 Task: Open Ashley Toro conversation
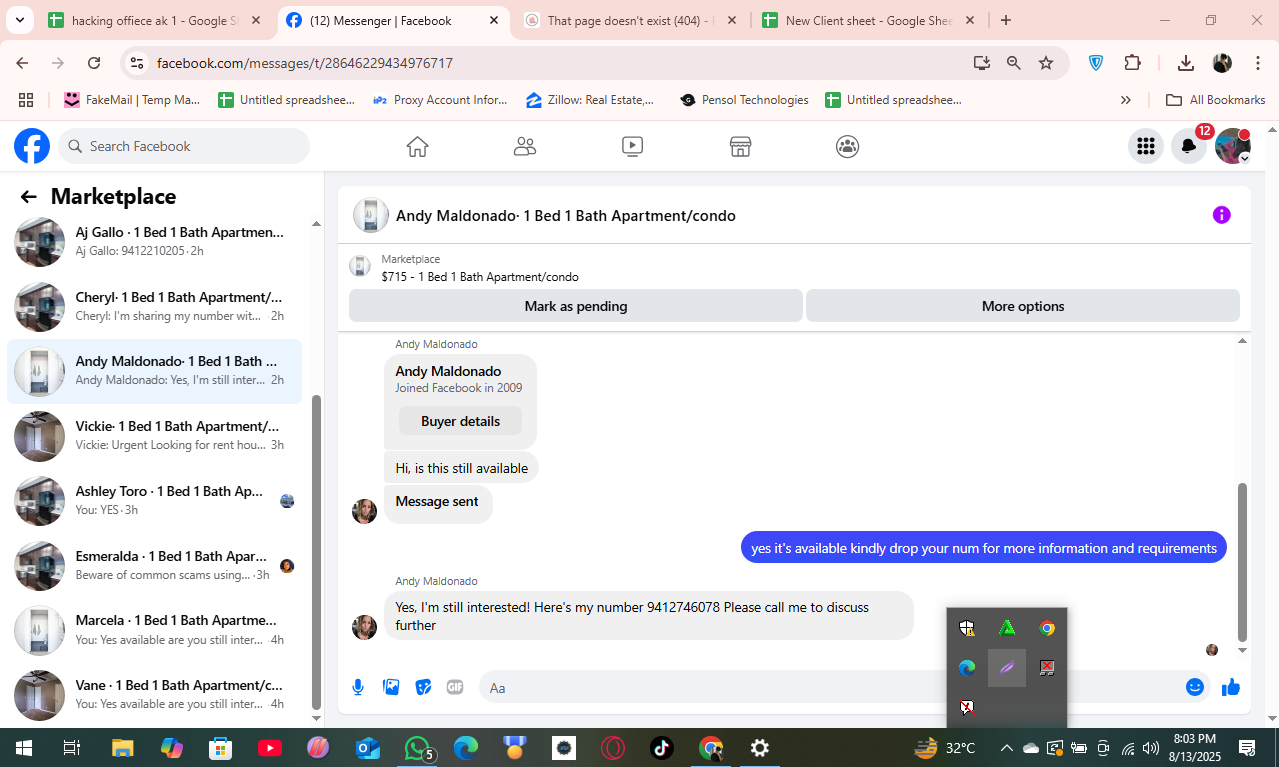point(155,501)
